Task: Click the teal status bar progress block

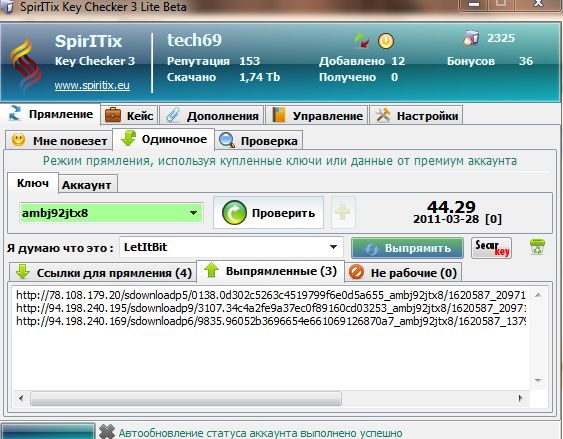Action: [48, 431]
